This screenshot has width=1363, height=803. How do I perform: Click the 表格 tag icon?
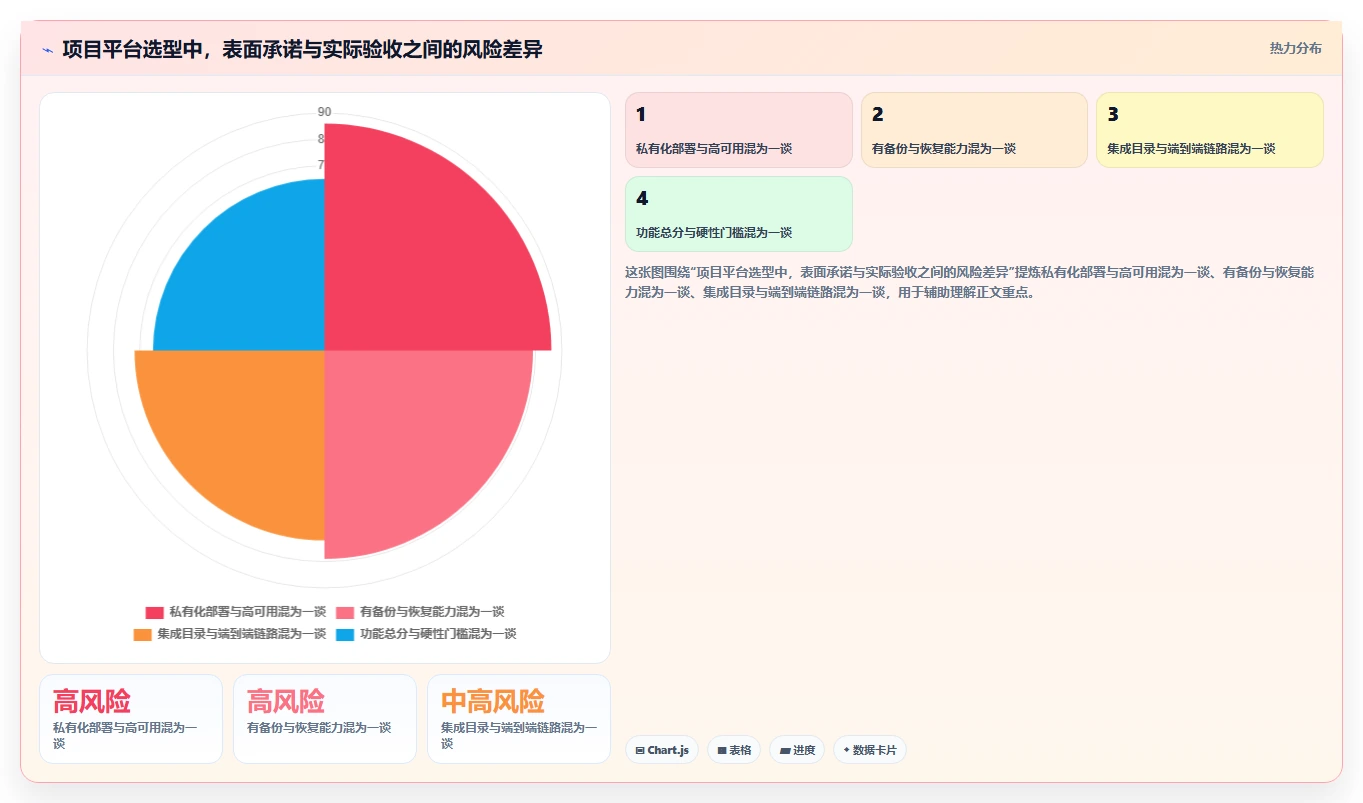(722, 750)
